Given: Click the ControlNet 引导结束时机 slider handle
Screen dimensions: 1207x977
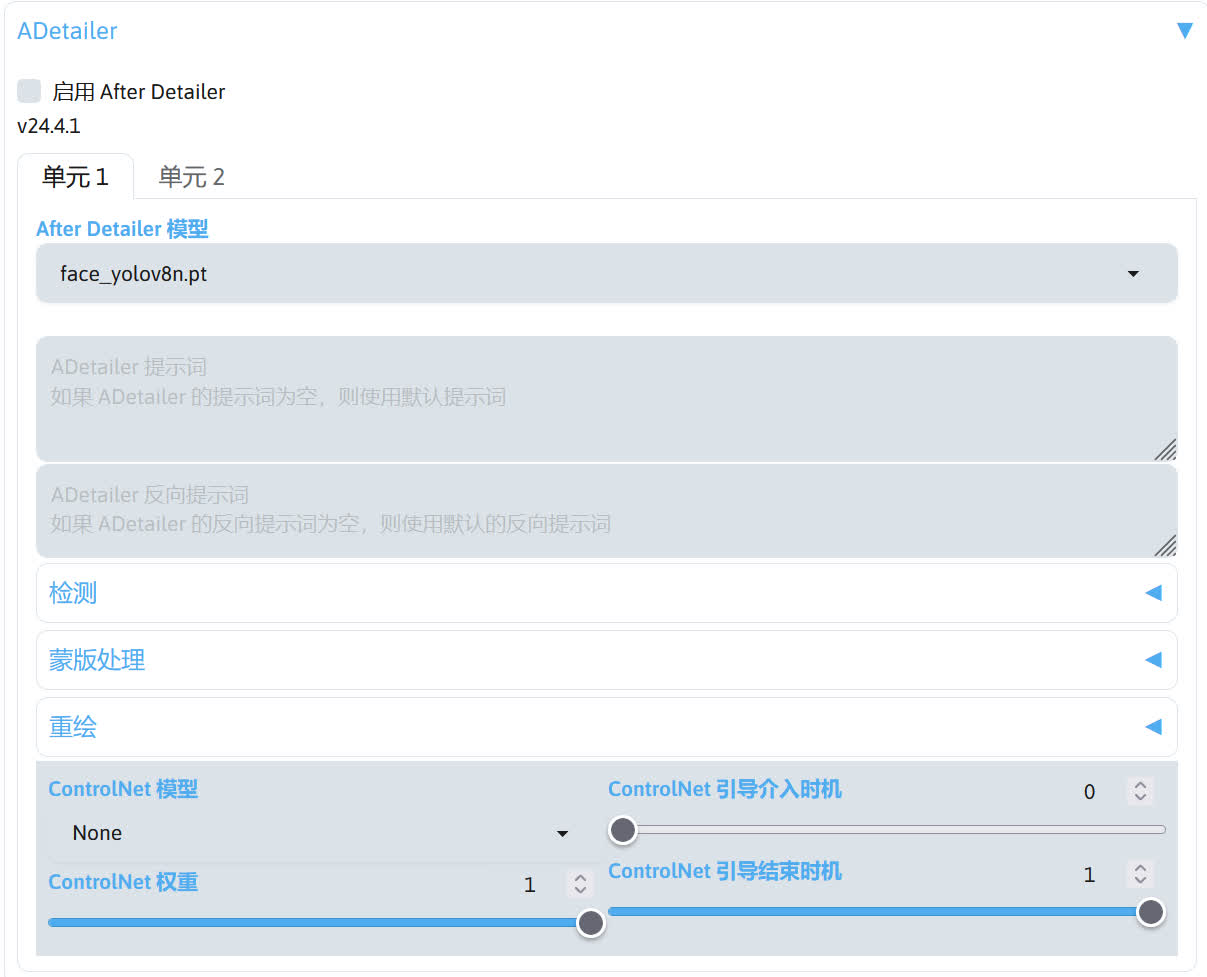Looking at the screenshot, I should [x=1151, y=911].
